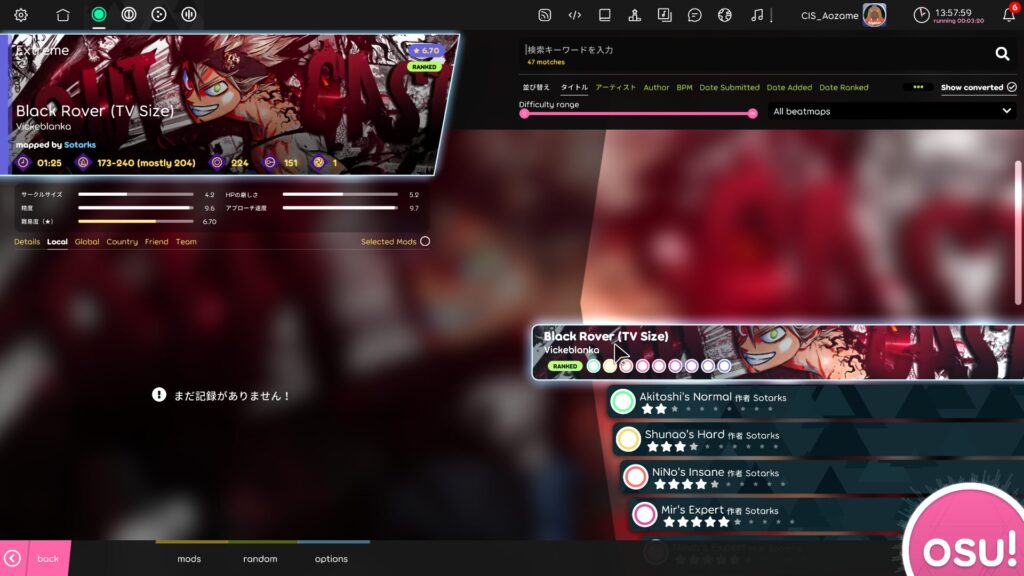Click the BPM metronome icon
Viewport: 1024px width, 576px height.
tap(83, 163)
